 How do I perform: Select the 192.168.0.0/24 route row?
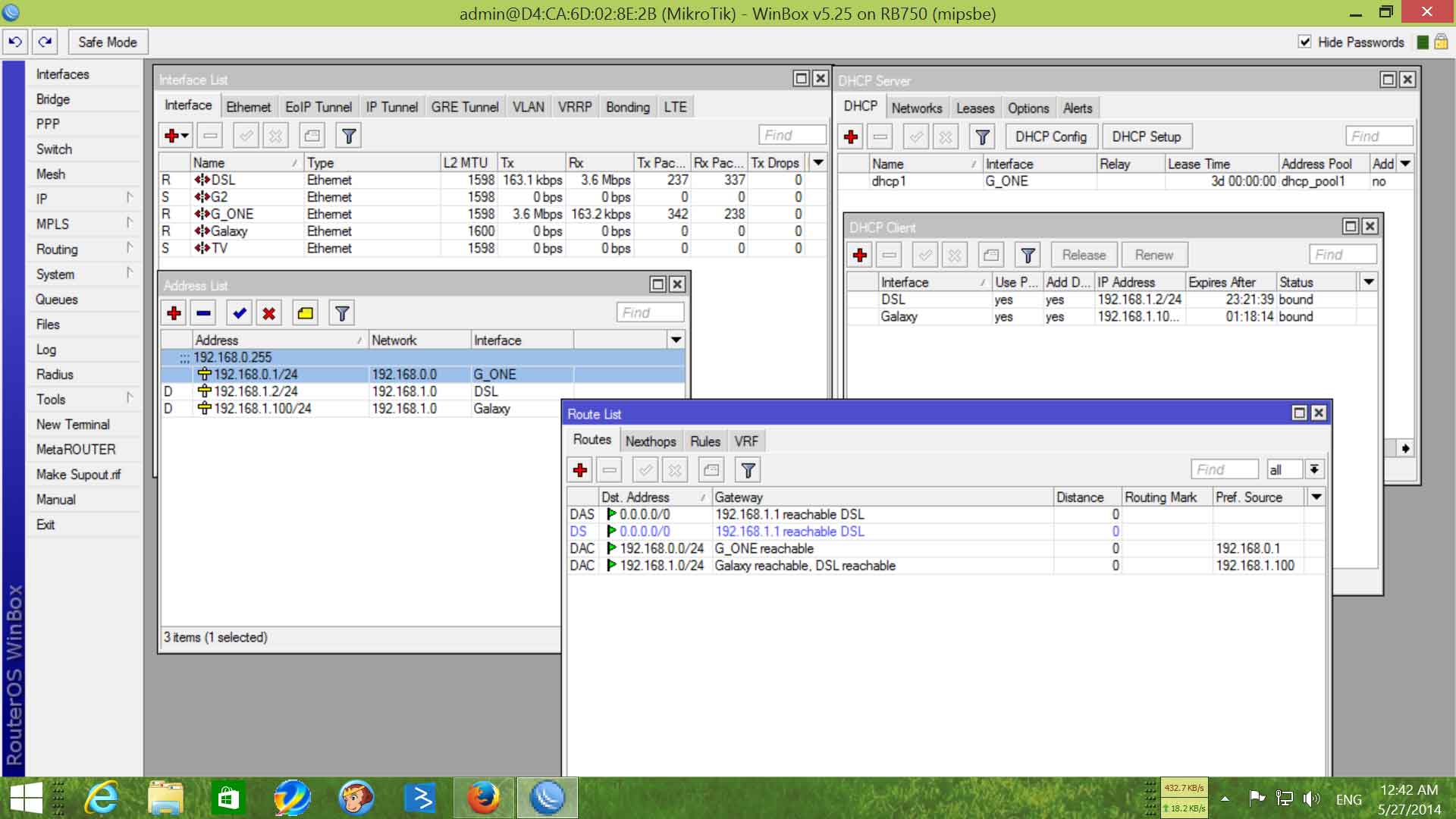[946, 548]
